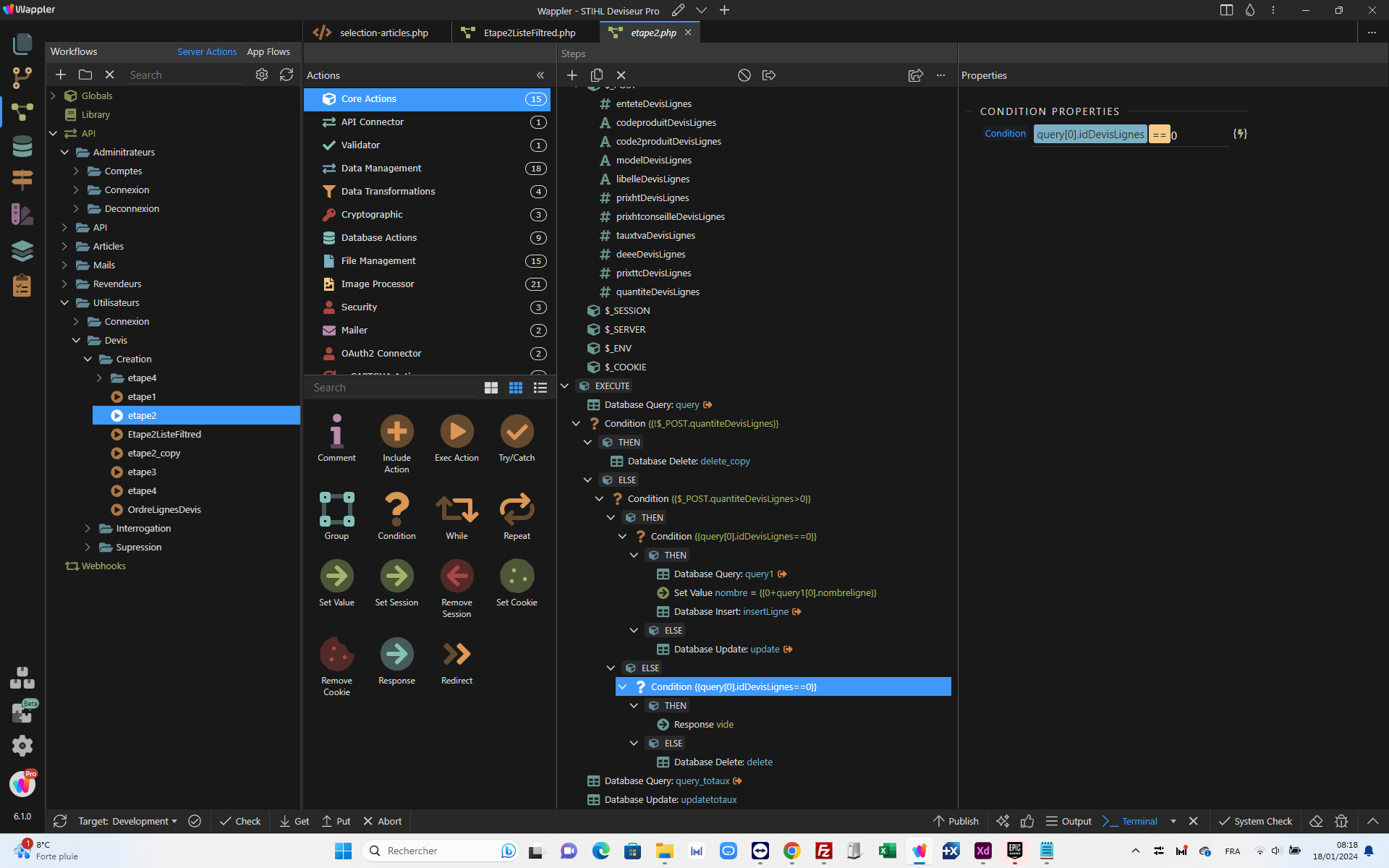This screenshot has width=1389, height=868.
Task: Select the Response action icon
Action: click(x=396, y=654)
